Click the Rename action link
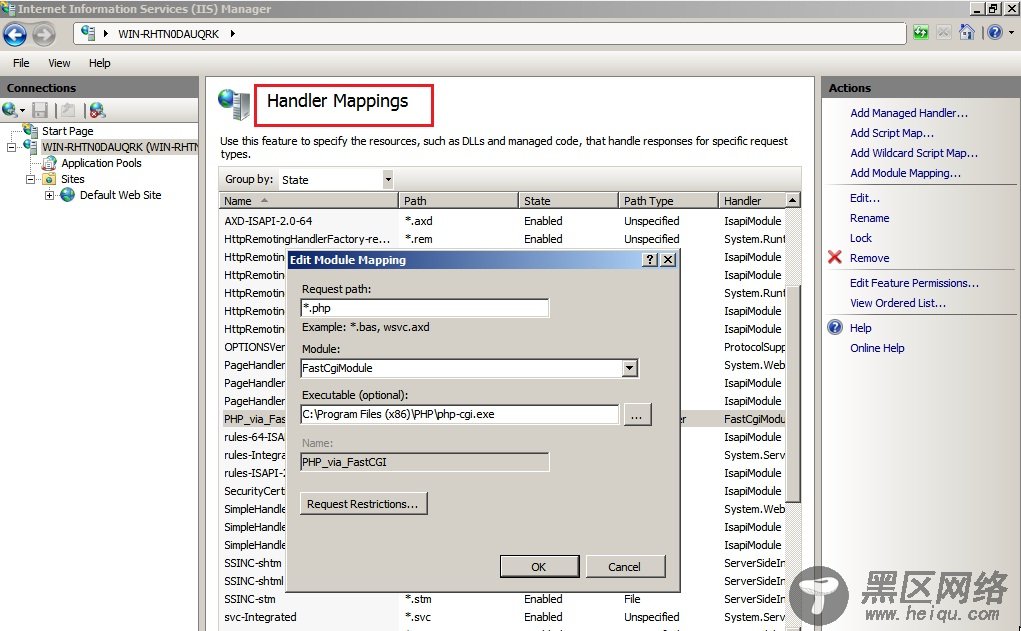Screen dimensions: 1021x631 869,217
